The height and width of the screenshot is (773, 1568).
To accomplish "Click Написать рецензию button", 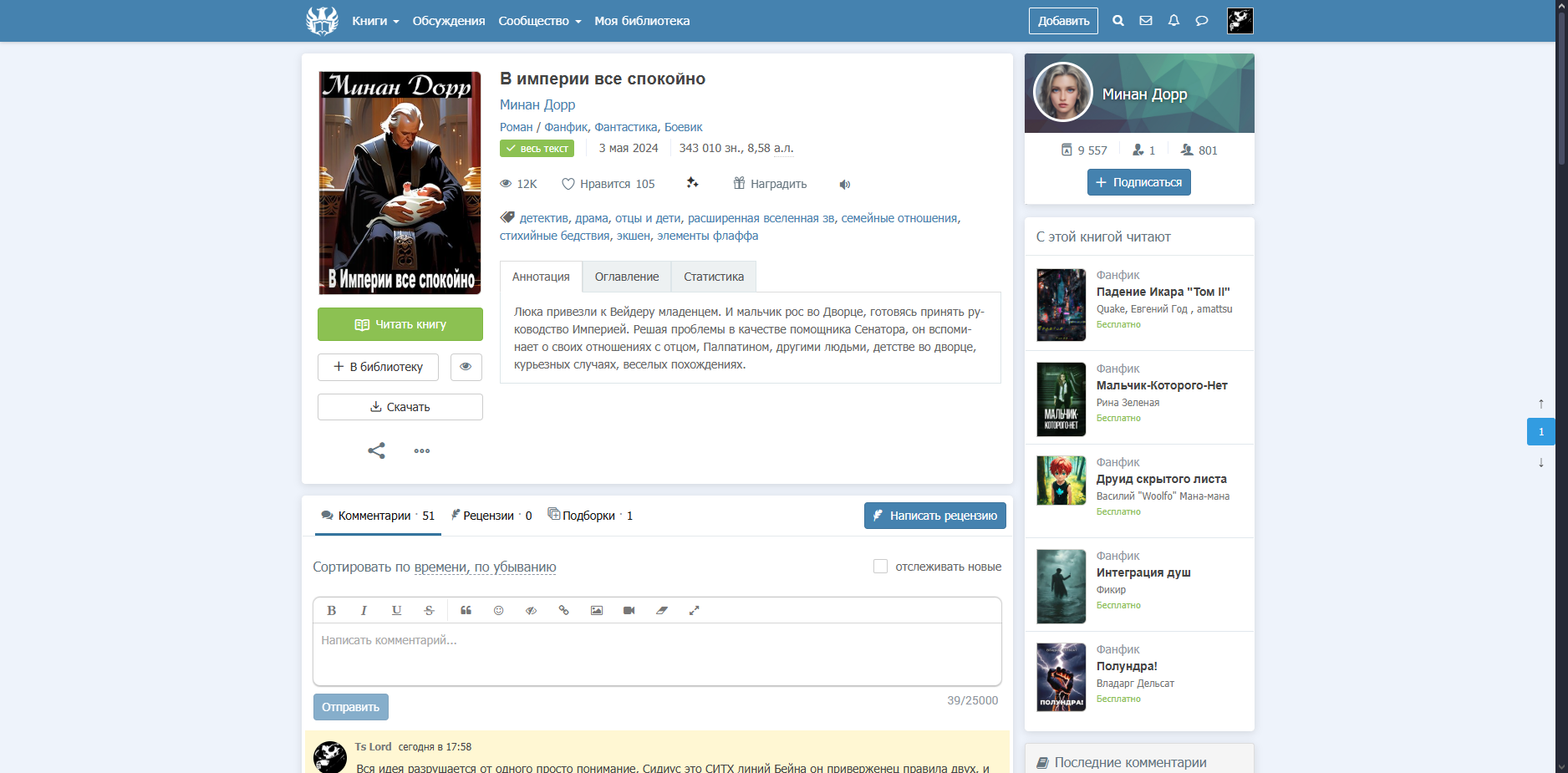I will [935, 516].
